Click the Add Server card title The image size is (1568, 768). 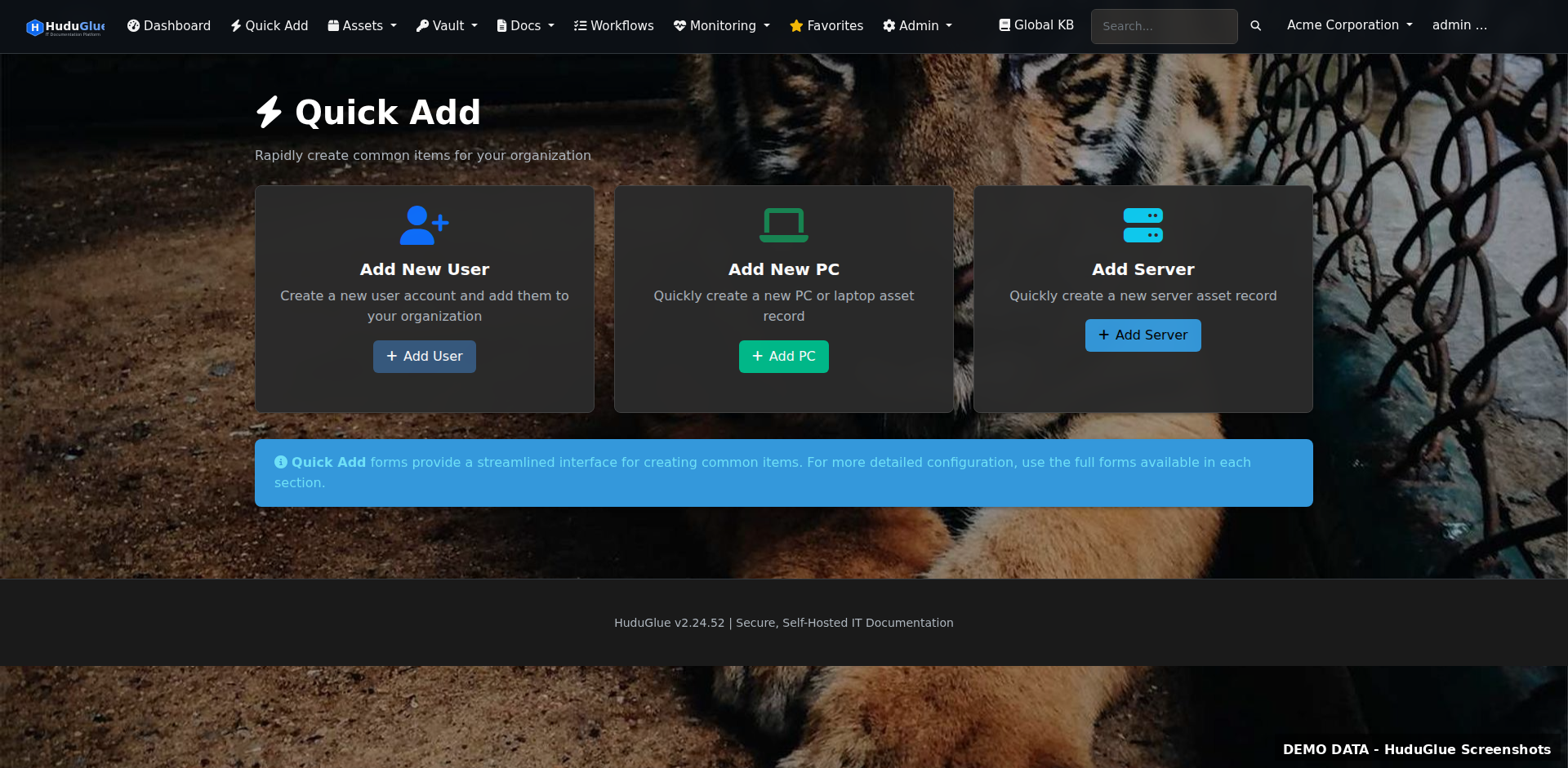point(1143,269)
